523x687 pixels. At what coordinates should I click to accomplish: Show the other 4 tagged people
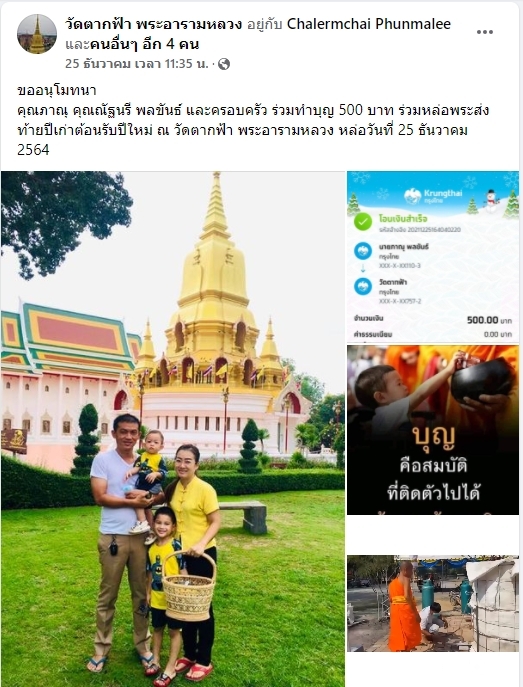pyautogui.click(x=145, y=44)
